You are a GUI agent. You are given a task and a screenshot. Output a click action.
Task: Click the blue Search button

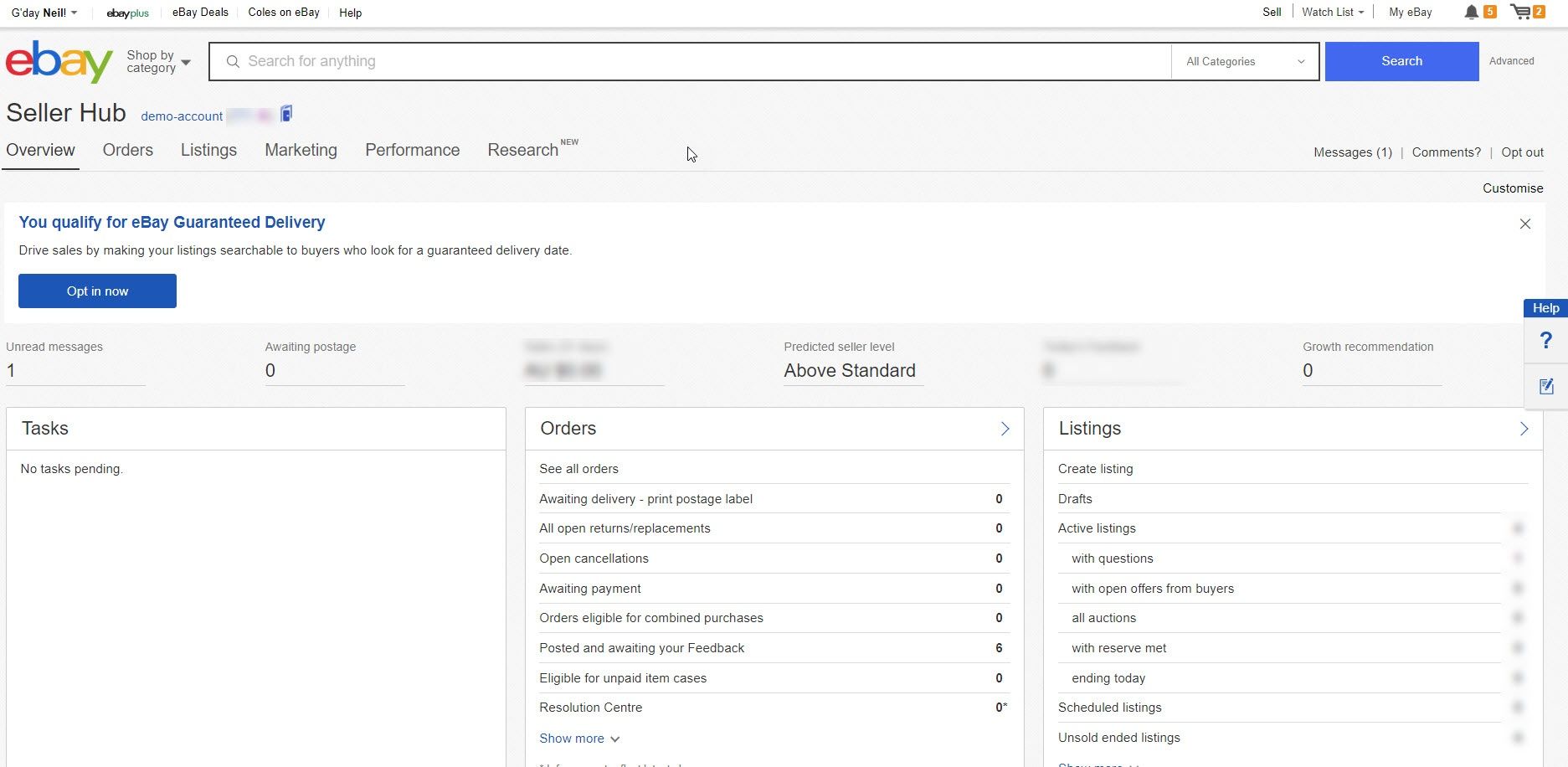[1401, 61]
